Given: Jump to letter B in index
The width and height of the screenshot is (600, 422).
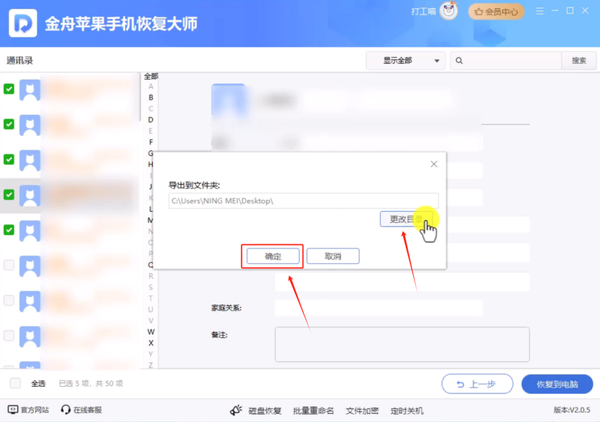Looking at the screenshot, I should 151,98.
